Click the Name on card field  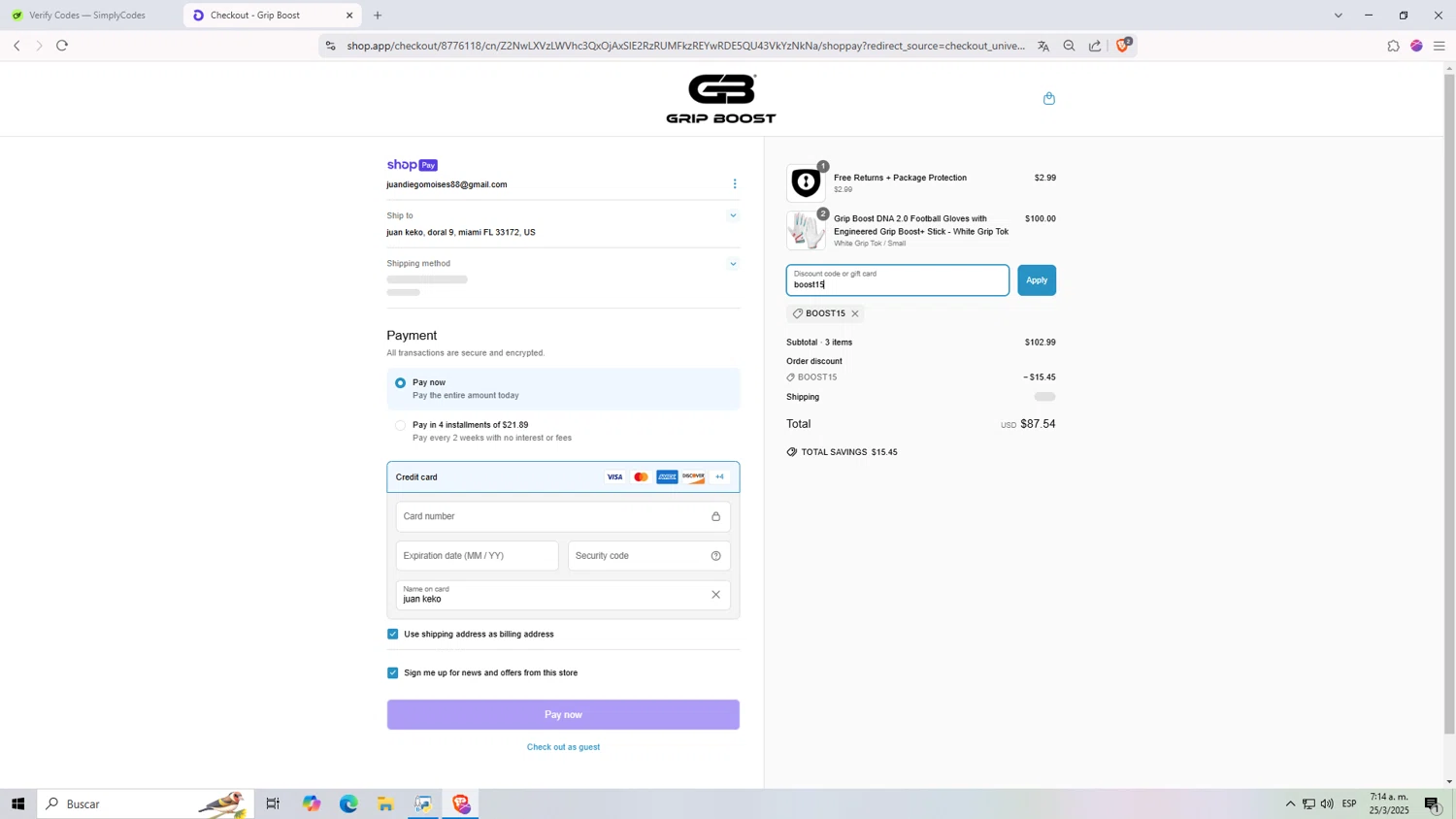563,595
